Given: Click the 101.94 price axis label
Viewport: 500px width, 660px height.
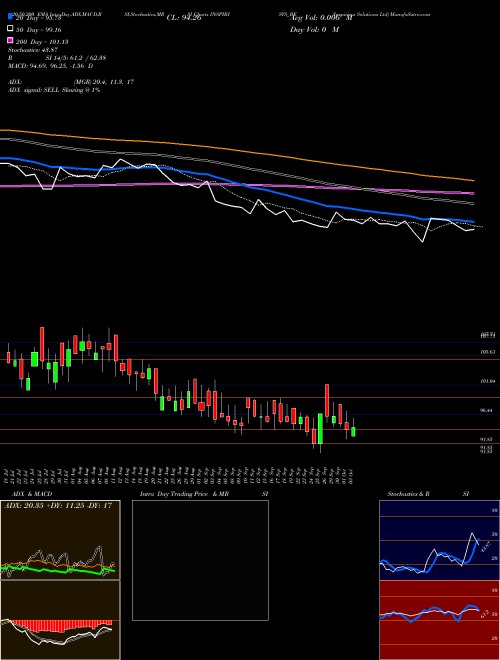Looking at the screenshot, I should click(x=487, y=381).
